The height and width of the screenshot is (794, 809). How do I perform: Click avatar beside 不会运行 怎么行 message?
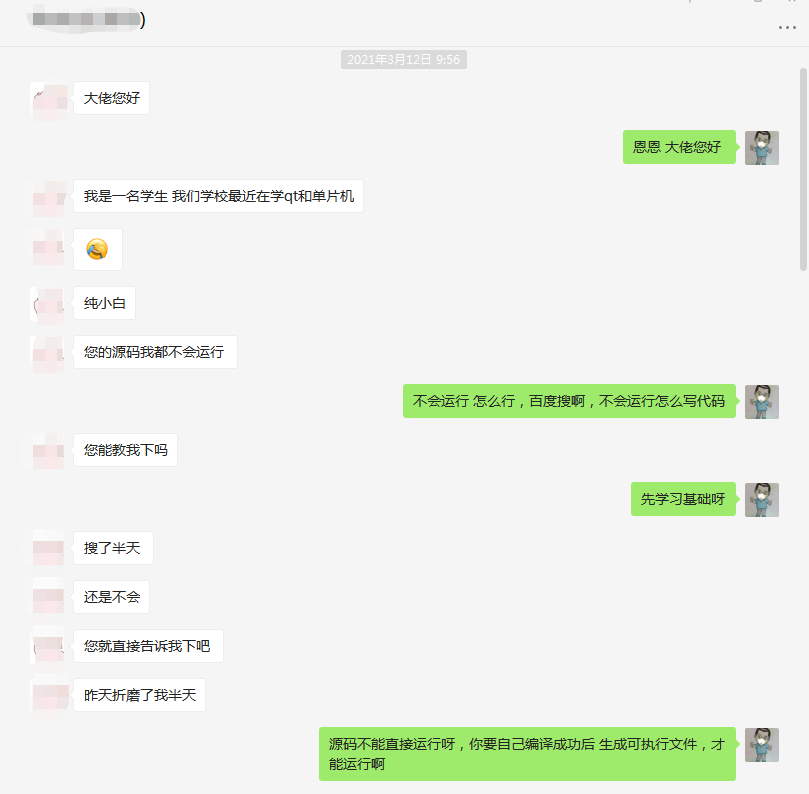point(762,401)
